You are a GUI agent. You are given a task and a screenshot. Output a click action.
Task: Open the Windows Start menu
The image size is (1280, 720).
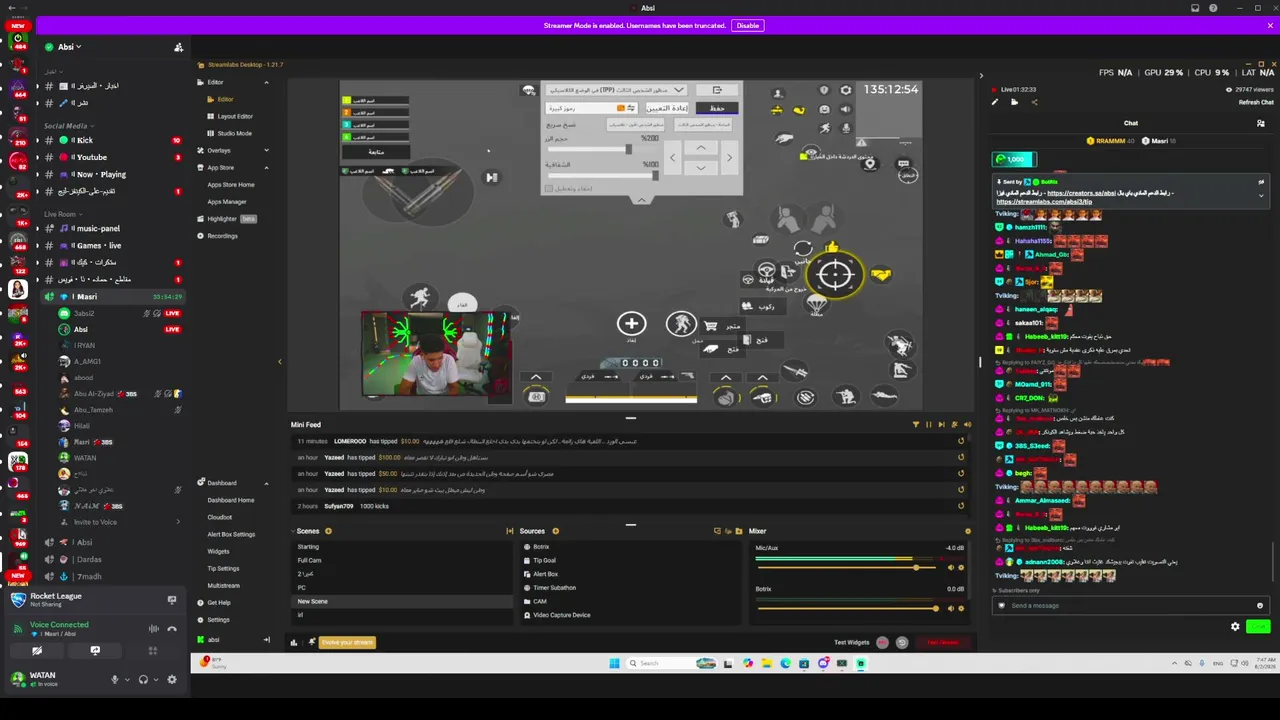click(x=614, y=663)
